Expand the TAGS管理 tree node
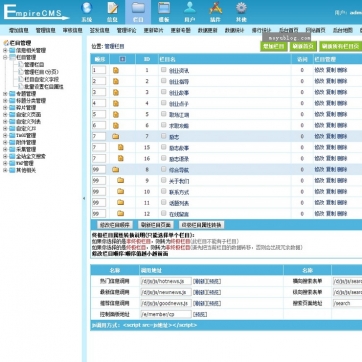The width and height of the screenshot is (362, 362). tap(5, 136)
